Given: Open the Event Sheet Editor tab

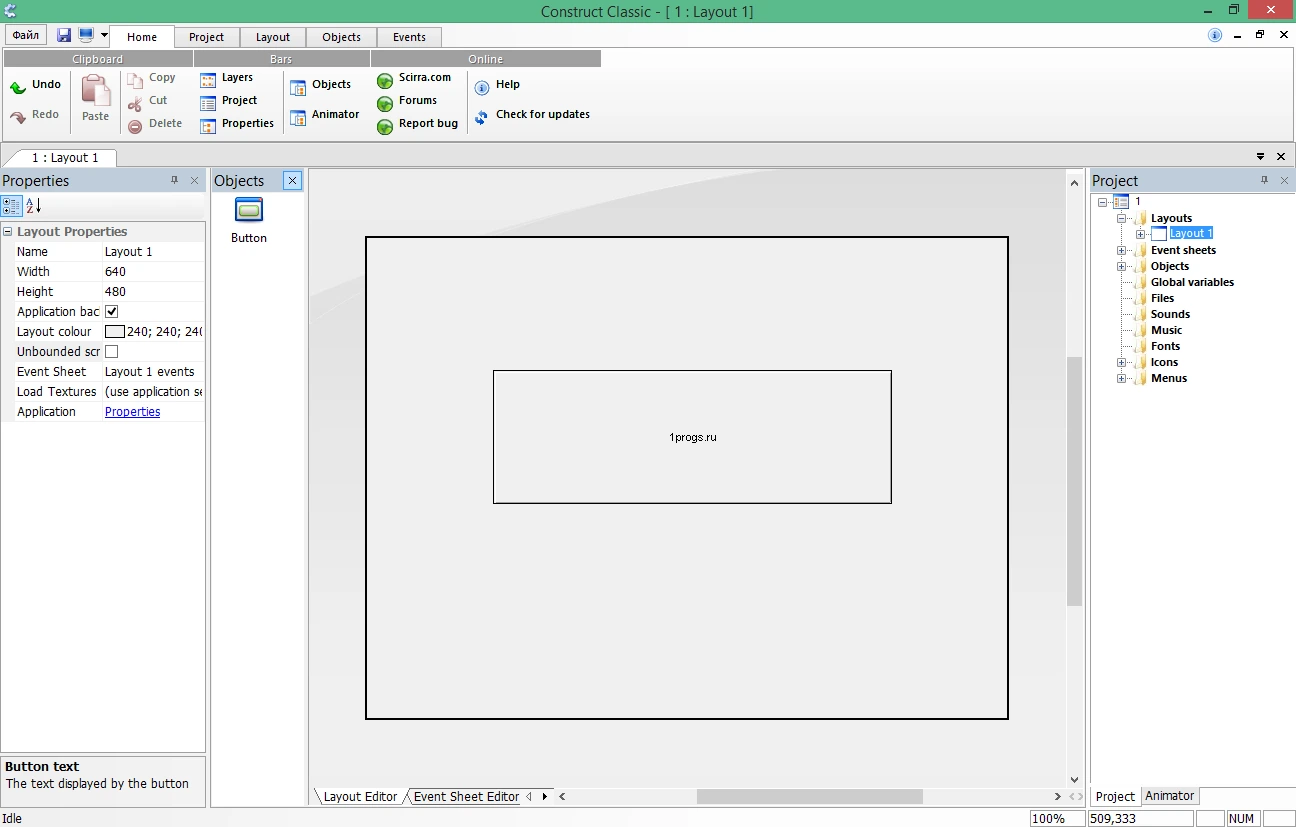Looking at the screenshot, I should click(x=466, y=797).
